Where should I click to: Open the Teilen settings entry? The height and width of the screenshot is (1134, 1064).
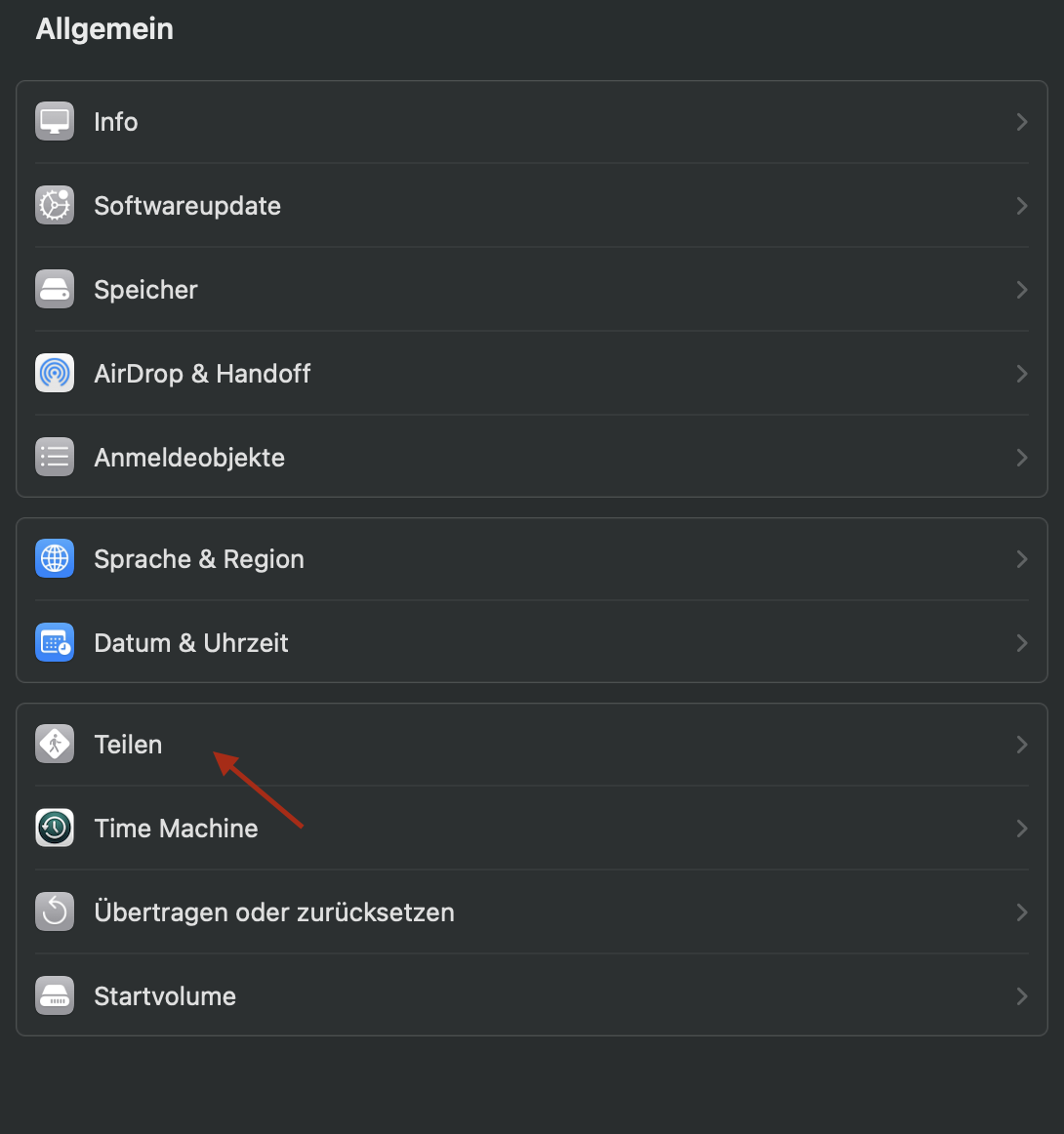pyautogui.click(x=128, y=745)
